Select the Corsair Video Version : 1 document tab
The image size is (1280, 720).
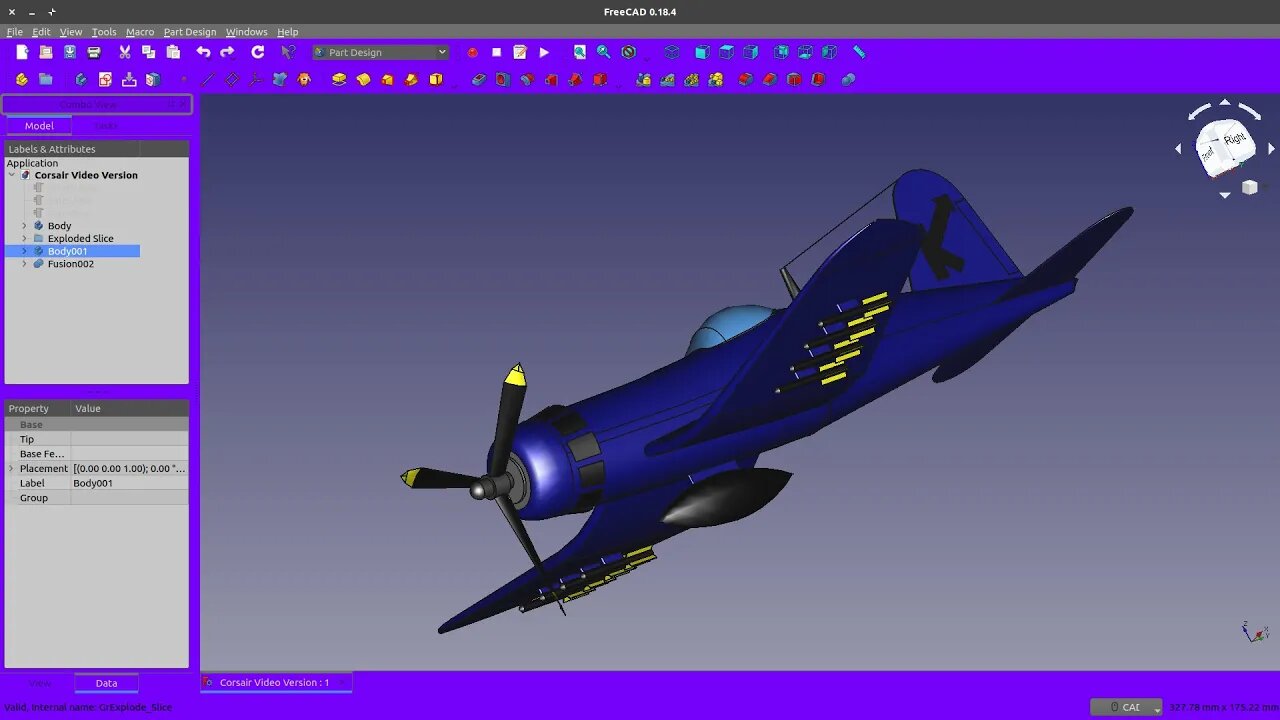pos(274,682)
